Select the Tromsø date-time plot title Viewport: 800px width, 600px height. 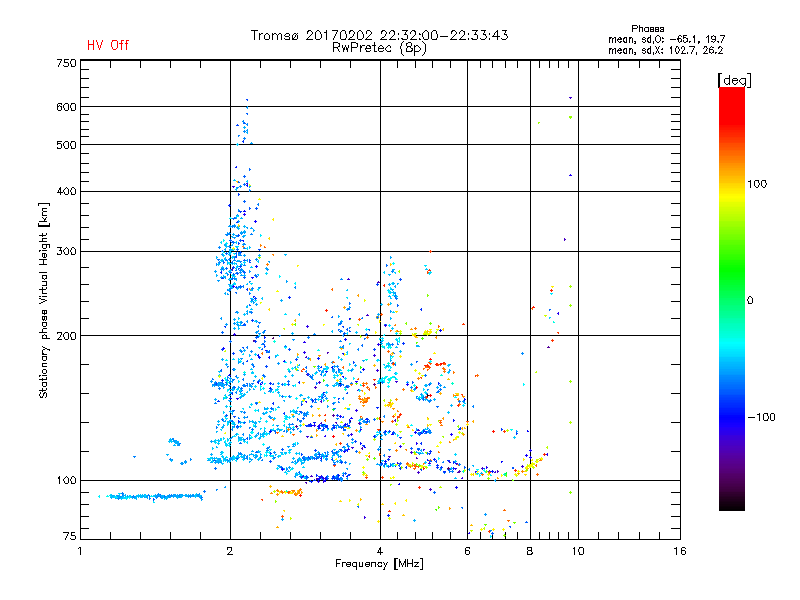coord(379,35)
